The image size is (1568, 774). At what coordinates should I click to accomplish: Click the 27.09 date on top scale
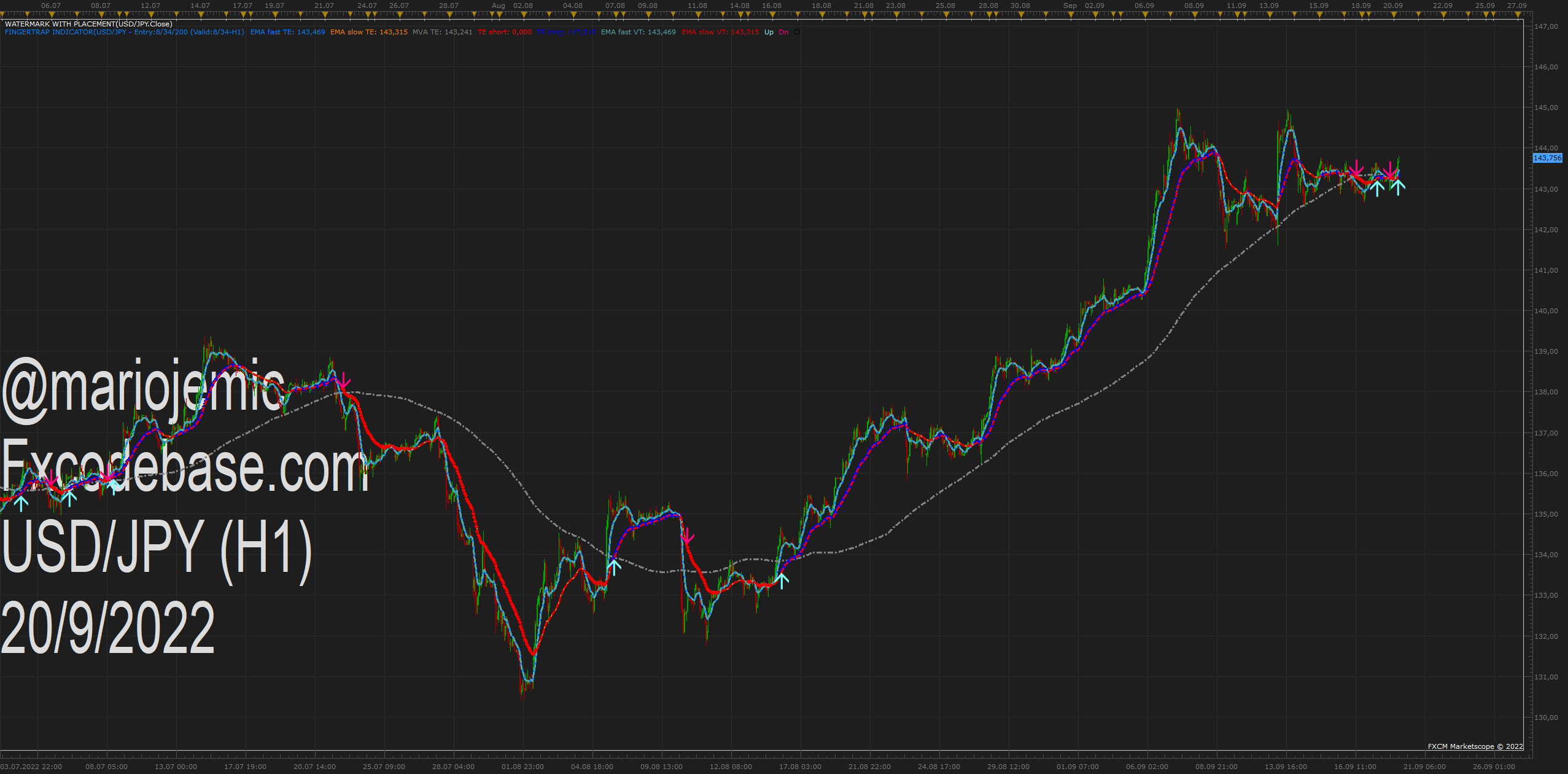pos(1517,6)
